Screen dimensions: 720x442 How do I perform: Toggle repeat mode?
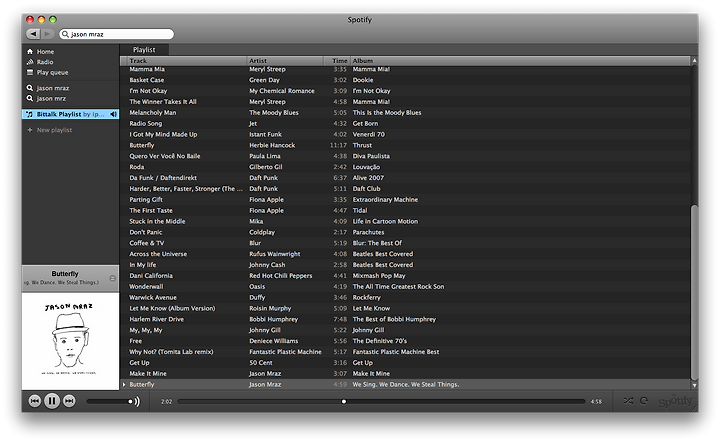coord(644,401)
